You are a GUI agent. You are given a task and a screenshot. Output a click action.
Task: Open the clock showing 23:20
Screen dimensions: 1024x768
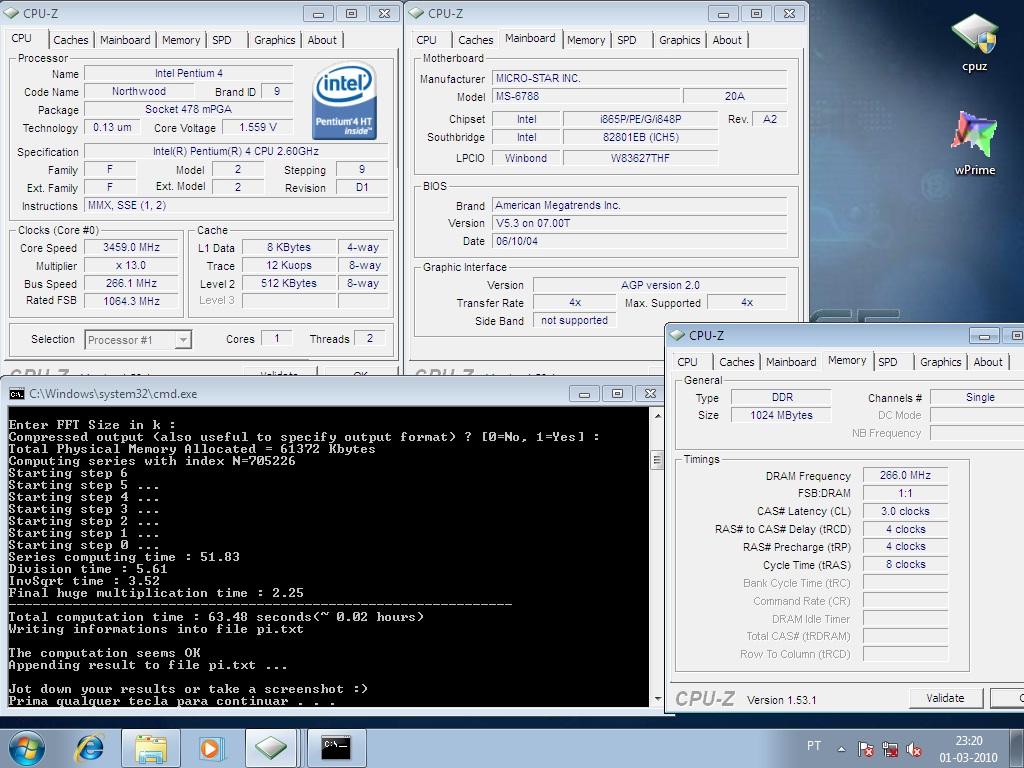tap(968, 749)
